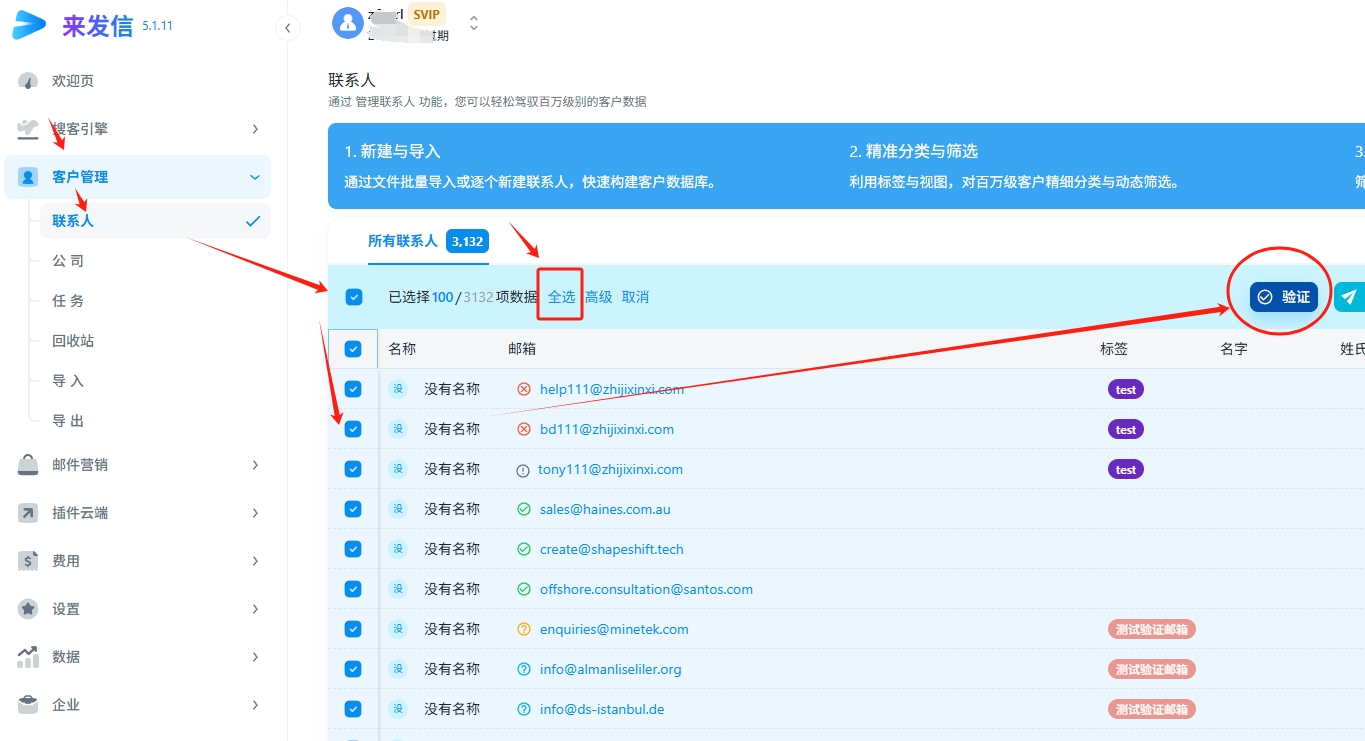Image resolution: width=1365 pixels, height=741 pixels.
Task: Uncheck the row checkbox for enquiries@minetek.com
Action: click(x=353, y=629)
